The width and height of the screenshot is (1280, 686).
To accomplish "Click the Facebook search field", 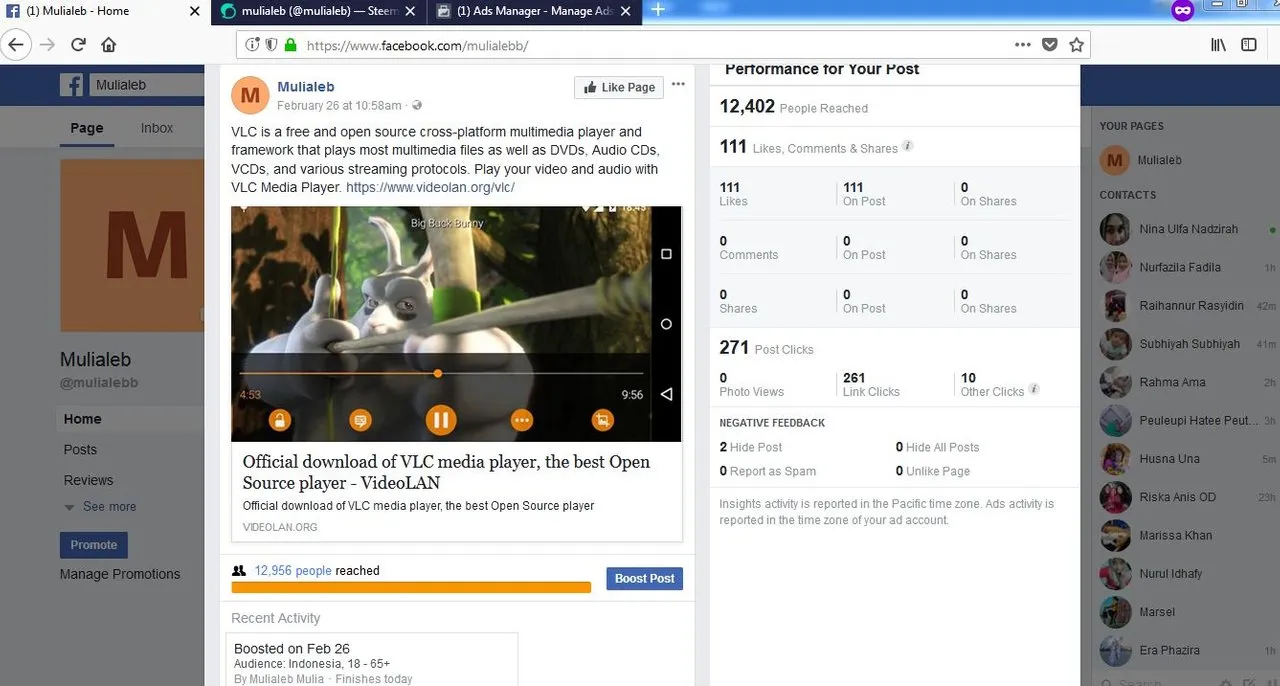I will 147,85.
